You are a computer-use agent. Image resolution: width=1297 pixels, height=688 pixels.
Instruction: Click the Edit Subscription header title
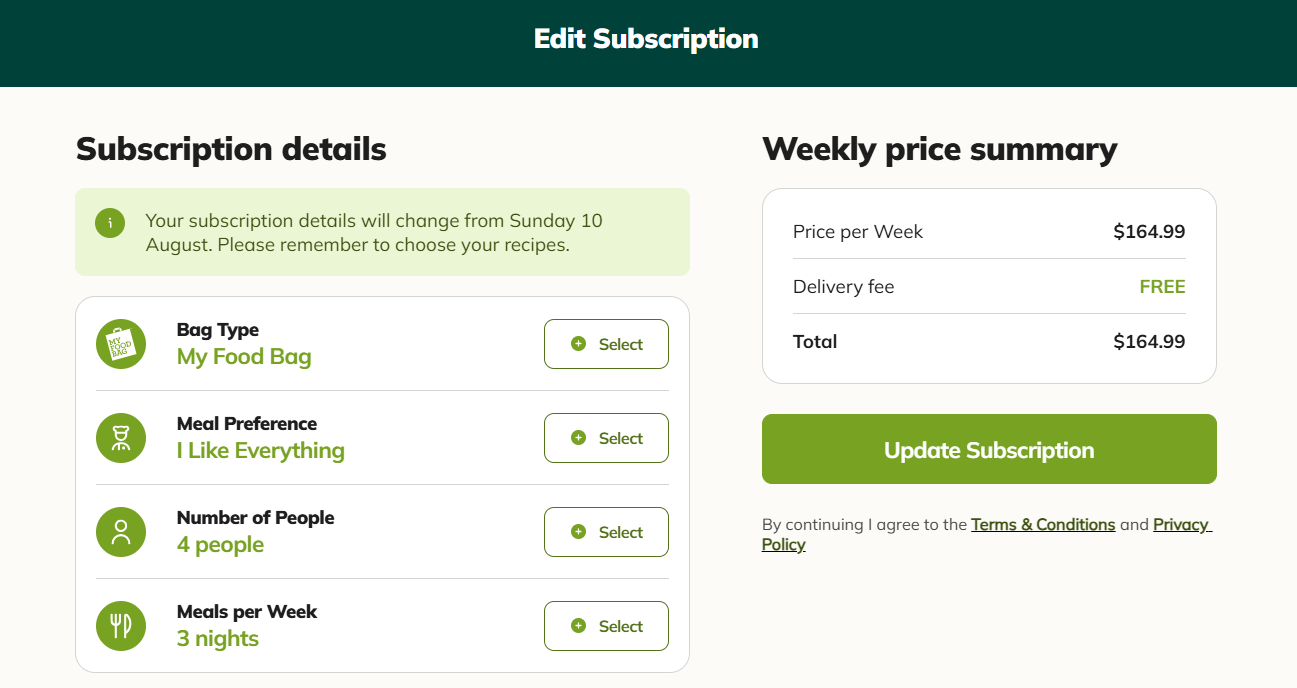coord(646,39)
